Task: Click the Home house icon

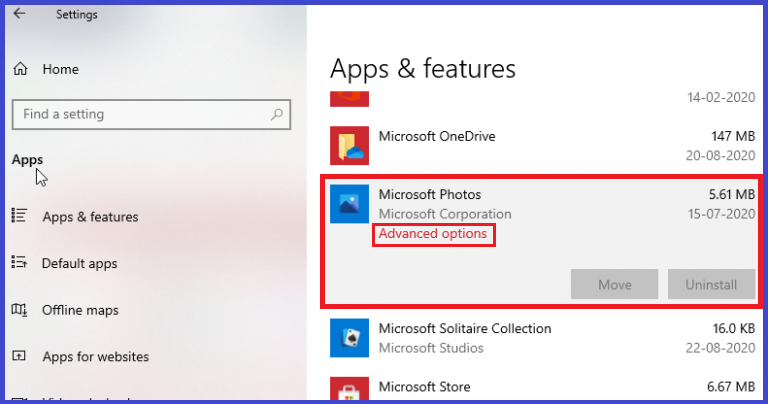Action: 20,69
